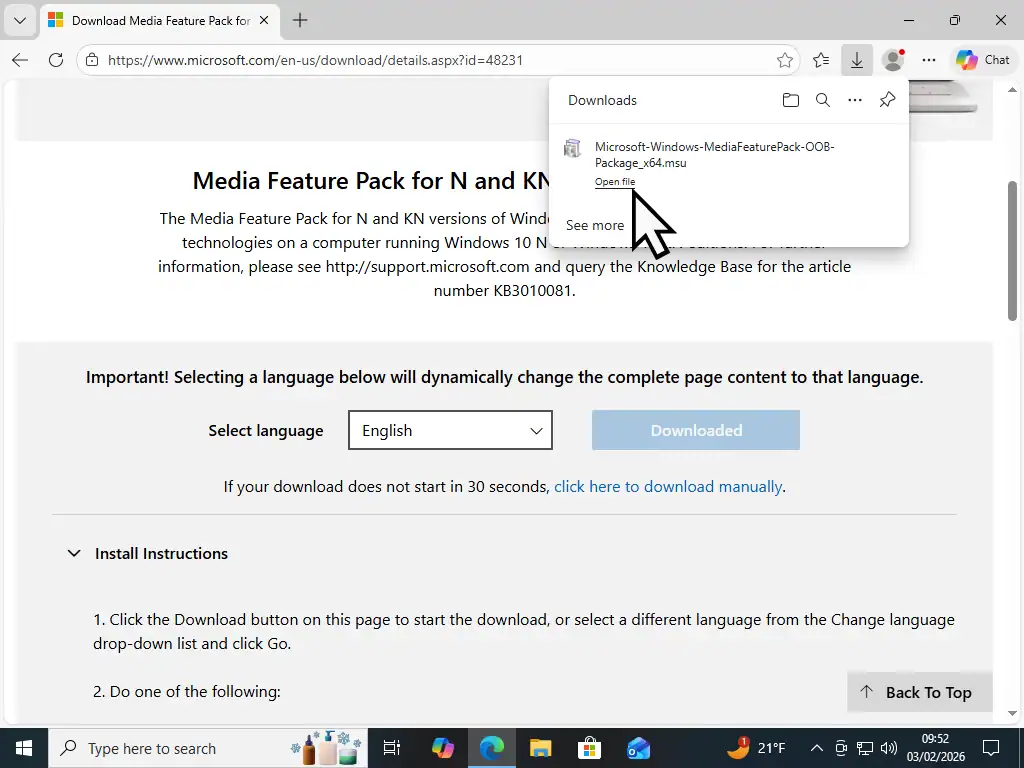Open a new browser tab
Viewport: 1024px width, 768px height.
300,20
